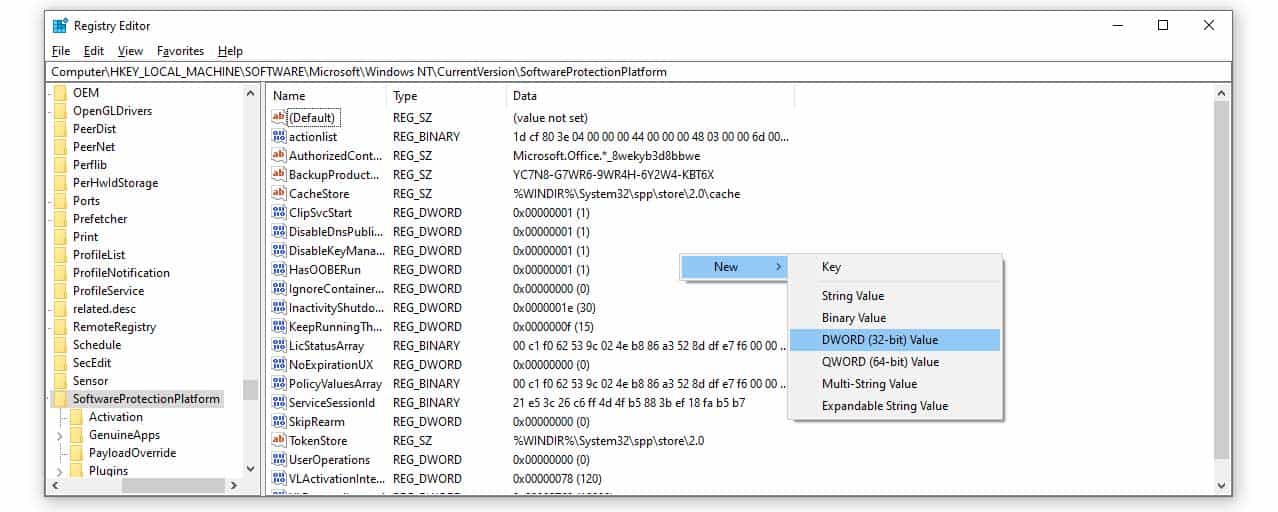Click the InactivityShutdo... DWORD icon
1278x512 pixels.
(279, 307)
